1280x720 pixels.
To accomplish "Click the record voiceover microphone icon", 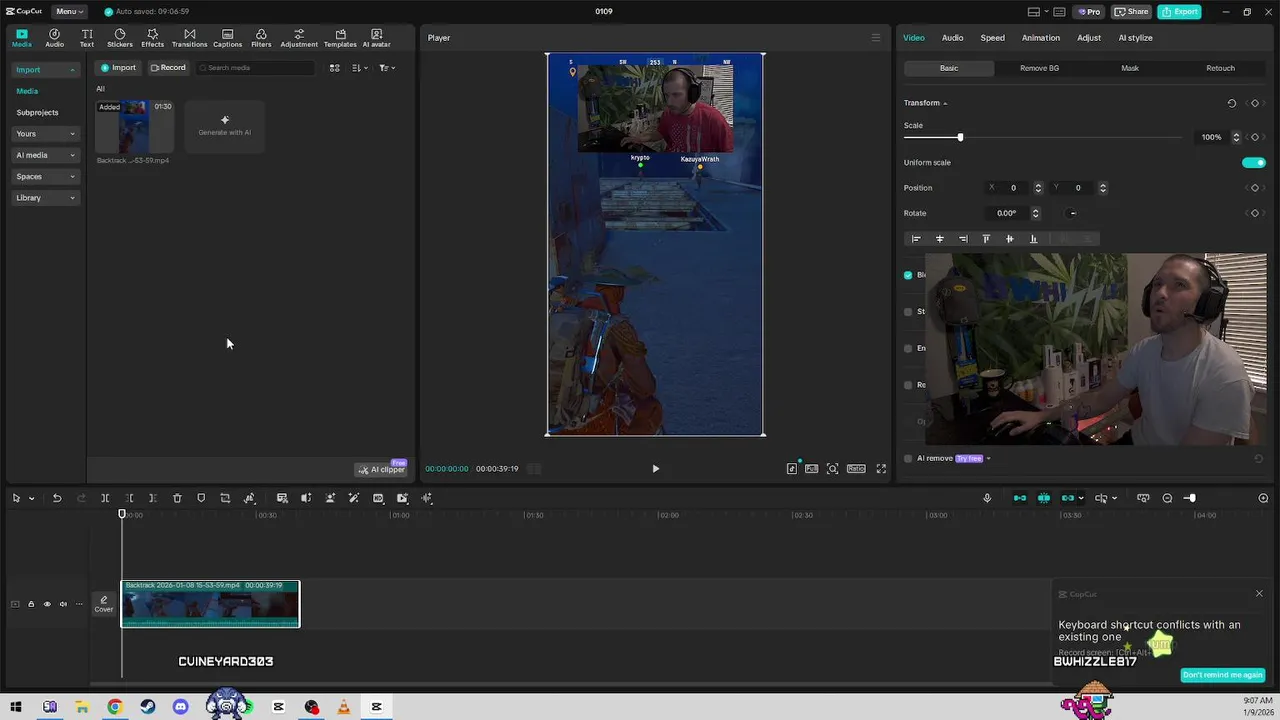I will tap(987, 498).
